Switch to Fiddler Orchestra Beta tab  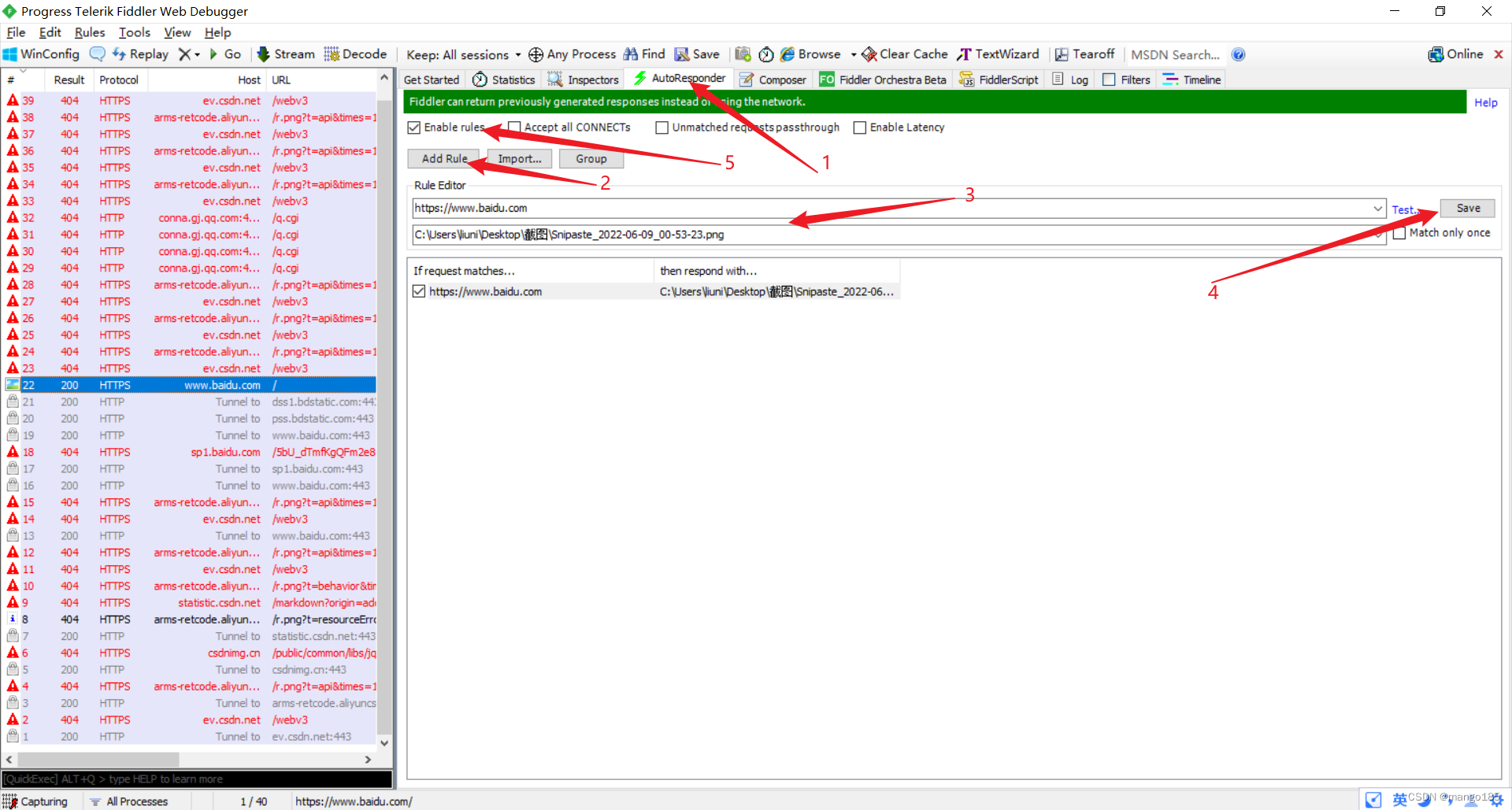(883, 80)
